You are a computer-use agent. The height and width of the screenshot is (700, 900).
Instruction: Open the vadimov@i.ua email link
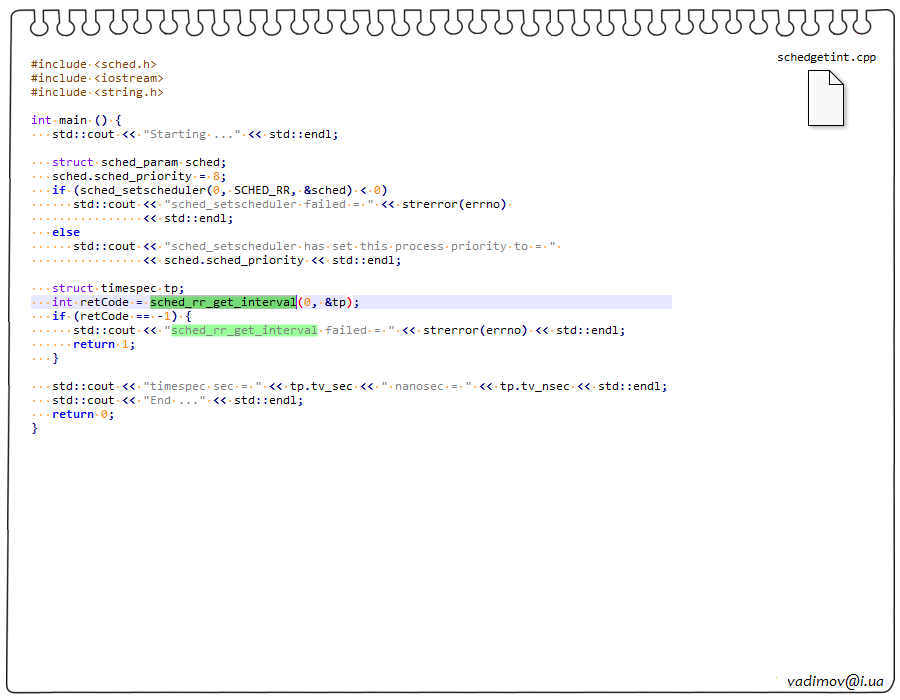[x=835, y=681]
